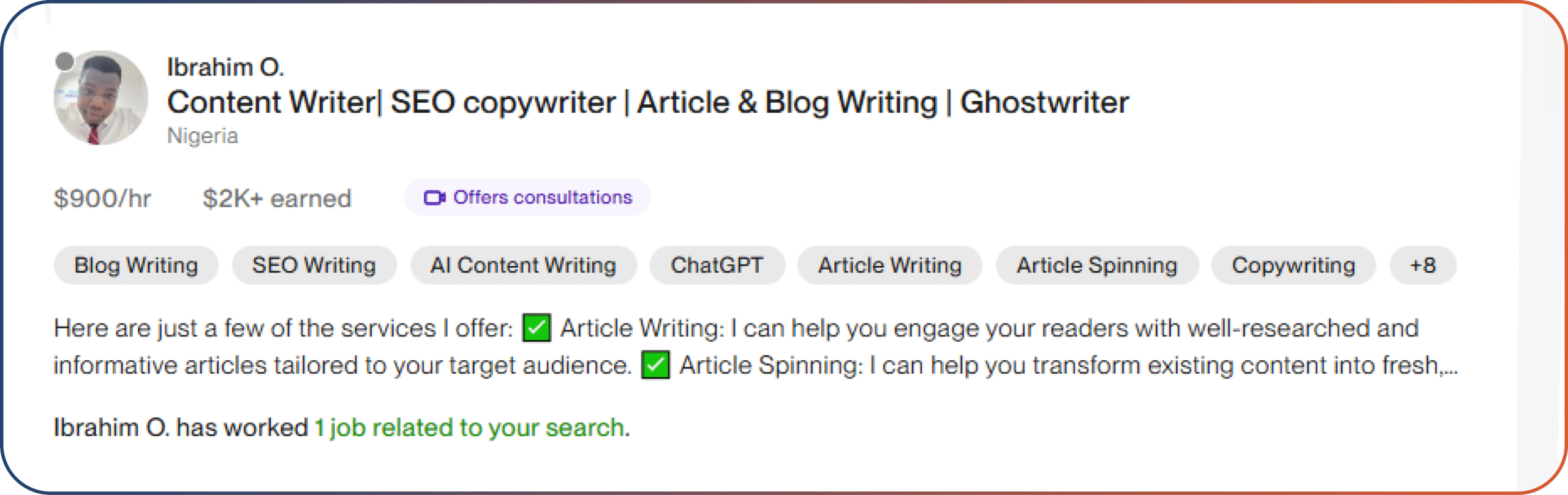Open the 1 job related link

(472, 428)
